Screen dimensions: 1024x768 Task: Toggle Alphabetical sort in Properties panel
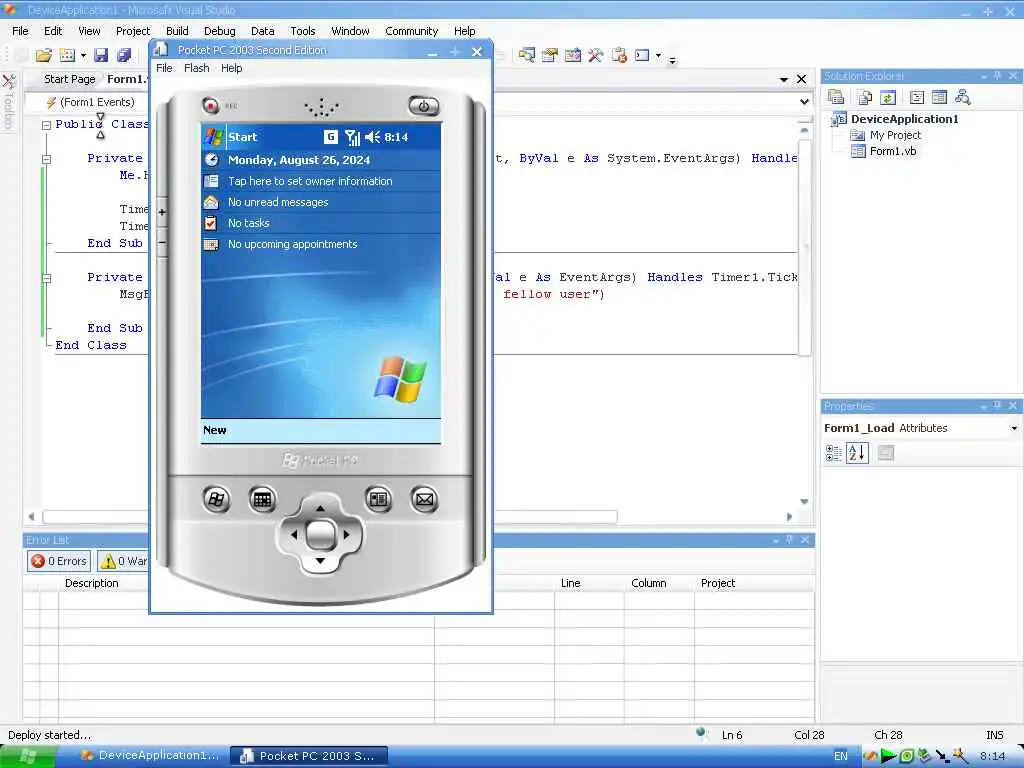857,453
